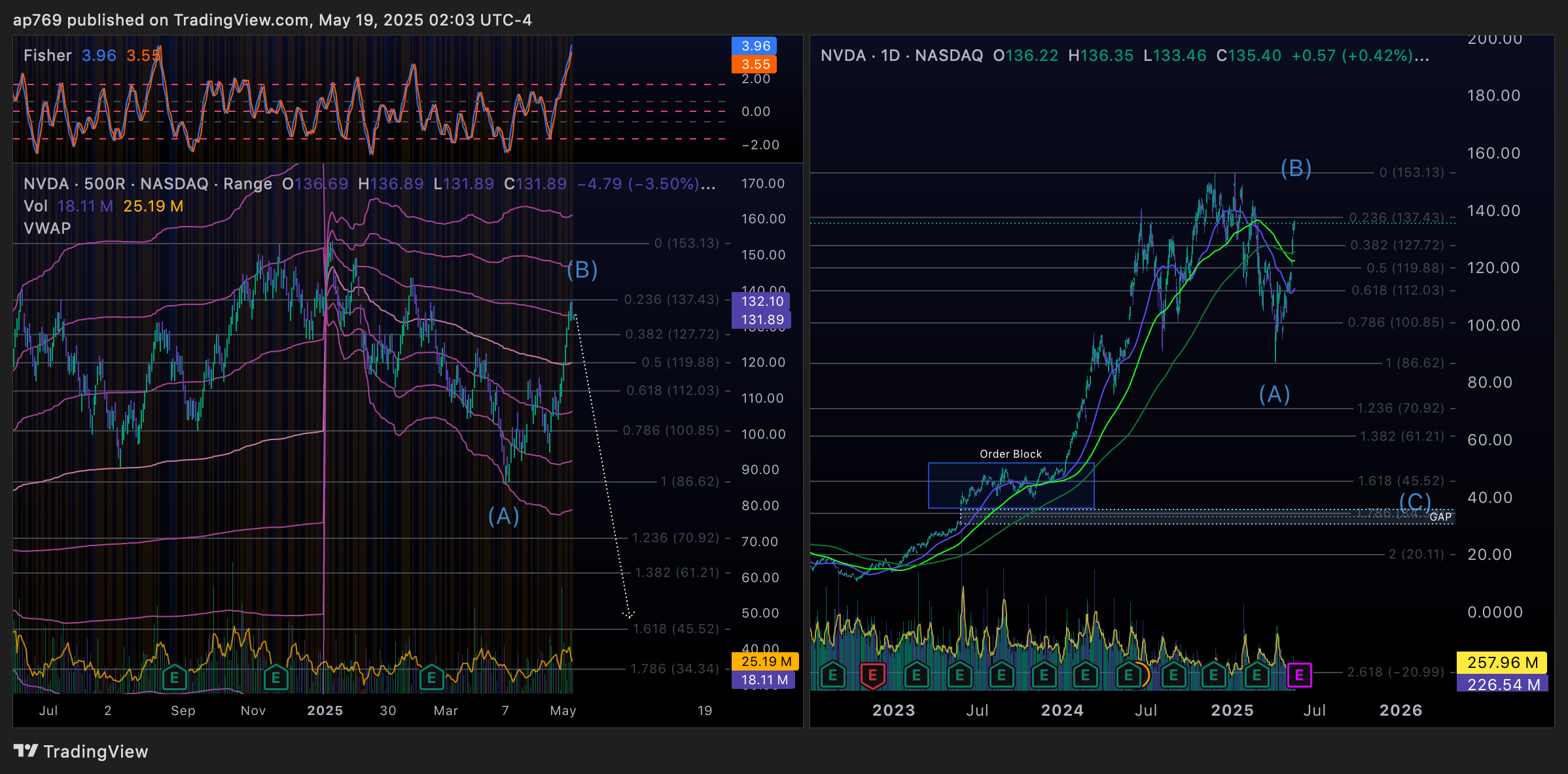This screenshot has height=774, width=1568.
Task: Click the NVDA 500R NASDAQ Range title
Action: (148, 184)
